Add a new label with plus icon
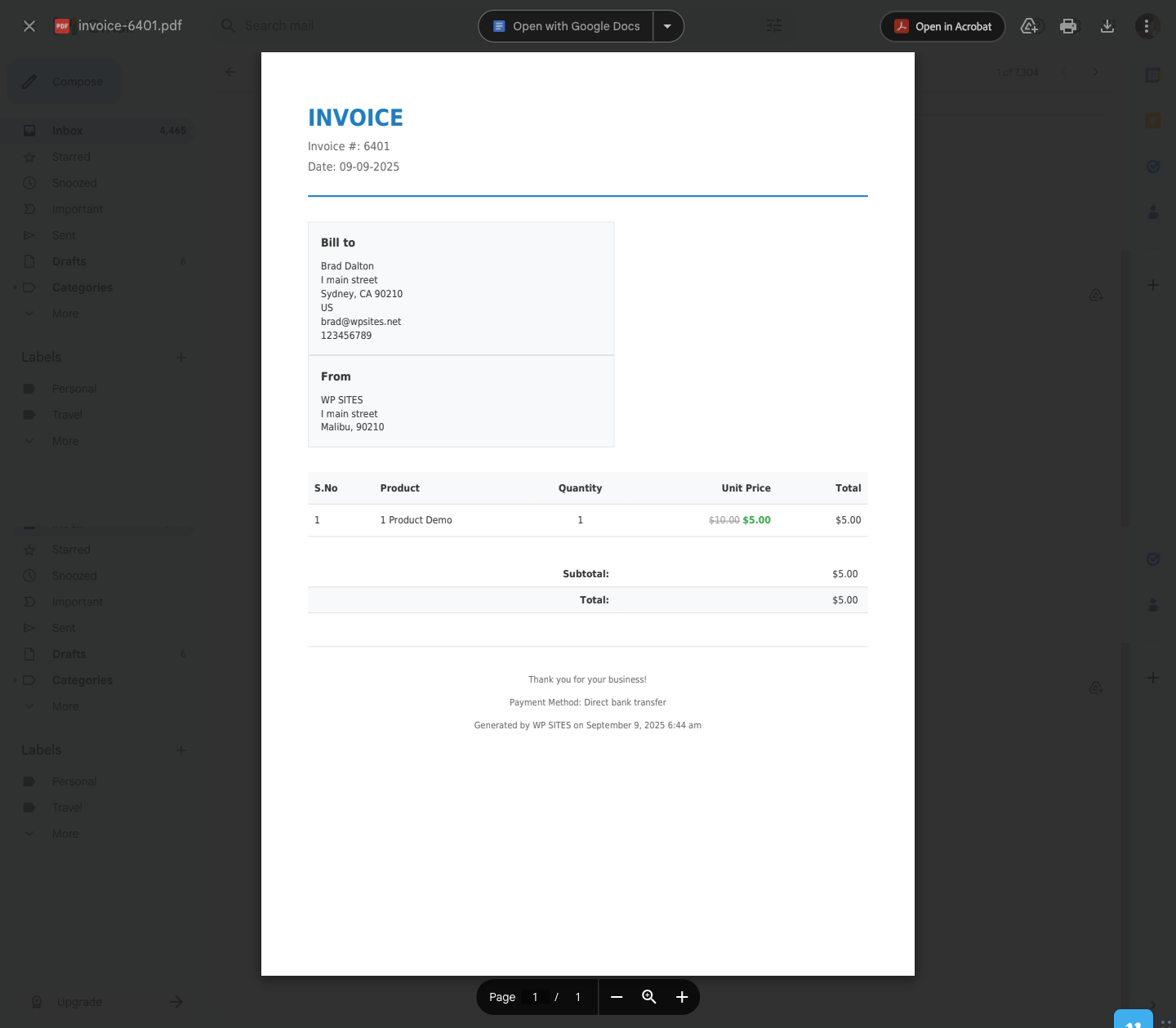Screen dimensions: 1176x1028 [181, 358]
